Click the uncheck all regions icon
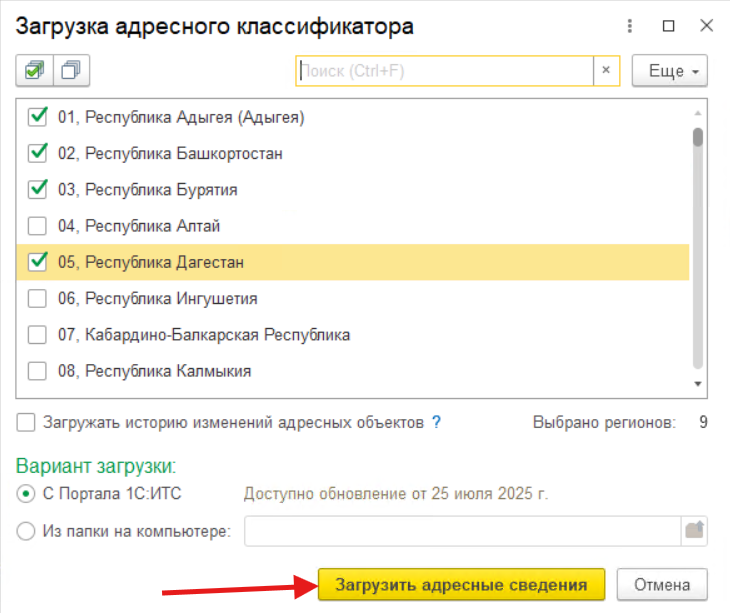 click(71, 71)
